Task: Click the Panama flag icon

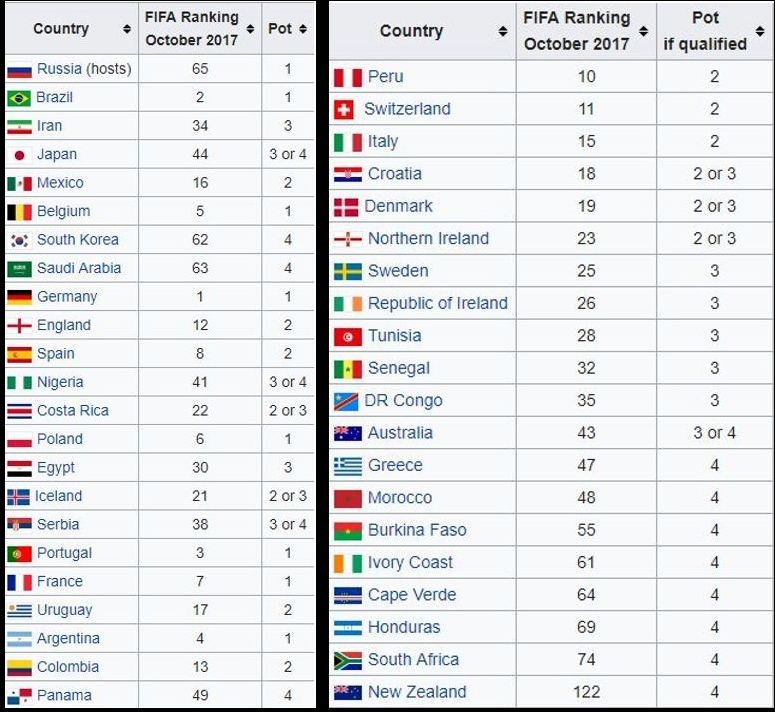Action: 19,696
